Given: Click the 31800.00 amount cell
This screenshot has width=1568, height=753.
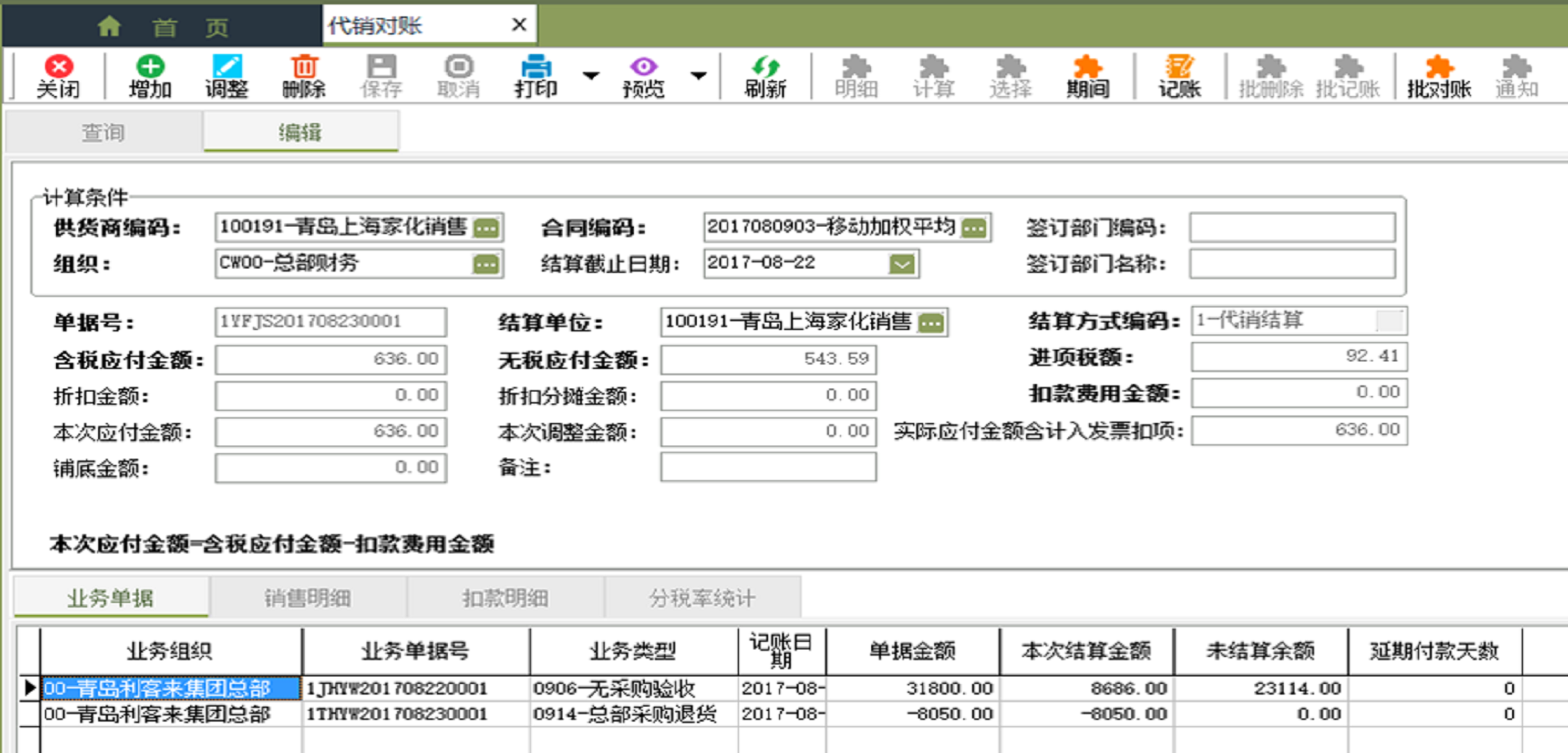Looking at the screenshot, I should [x=913, y=688].
